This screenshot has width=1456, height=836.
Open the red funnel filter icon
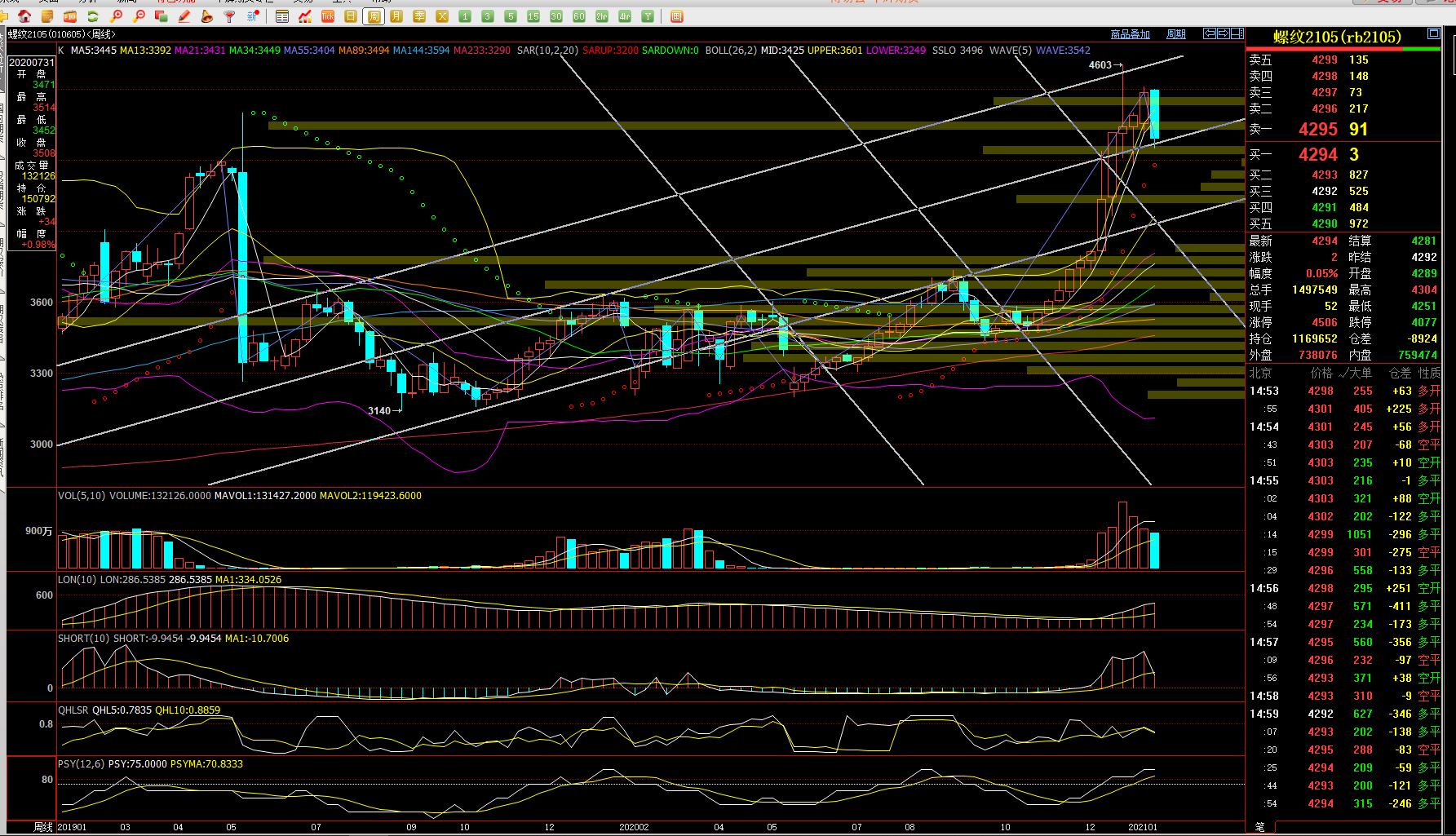[230, 16]
